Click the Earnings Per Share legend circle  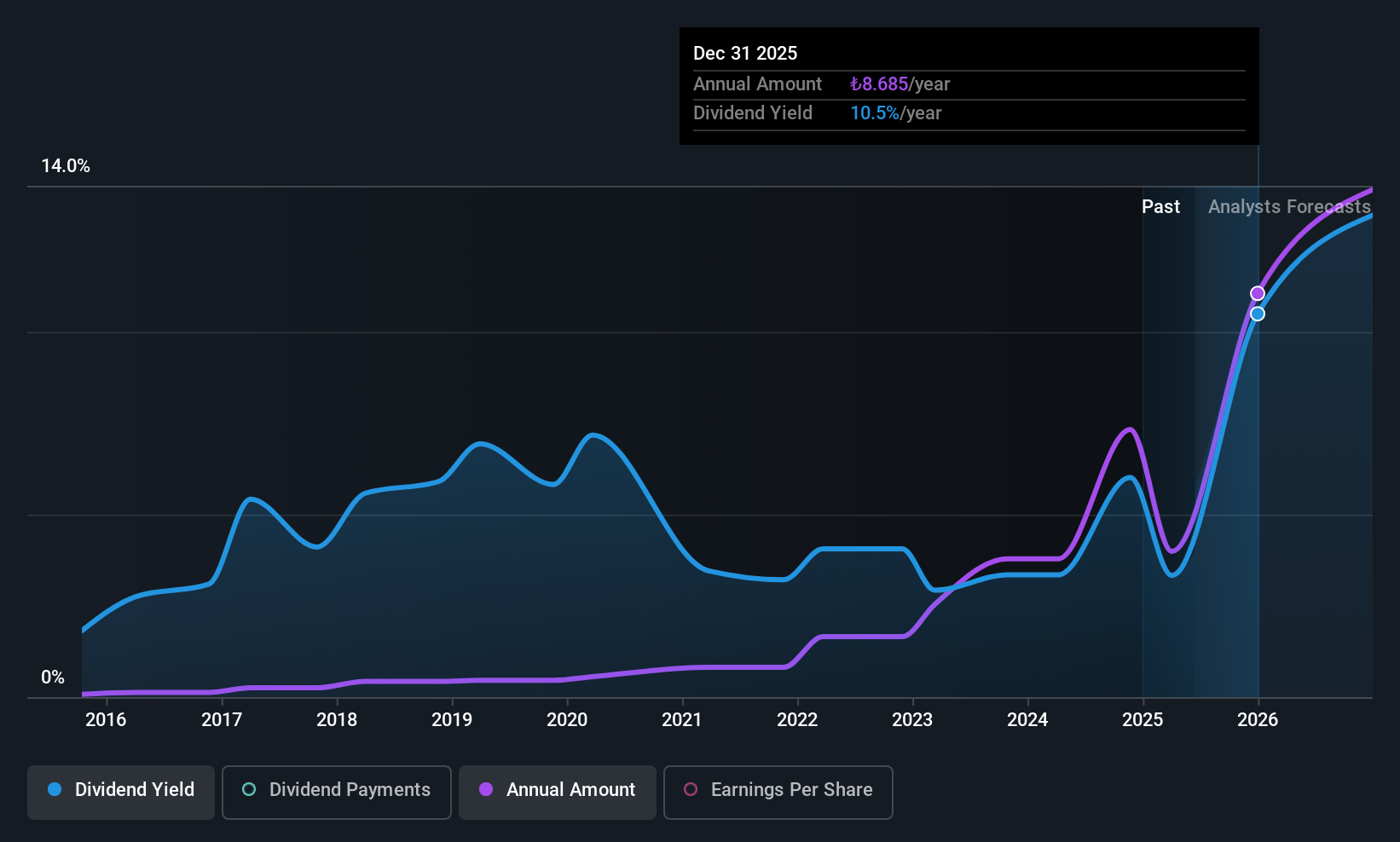[x=691, y=789]
